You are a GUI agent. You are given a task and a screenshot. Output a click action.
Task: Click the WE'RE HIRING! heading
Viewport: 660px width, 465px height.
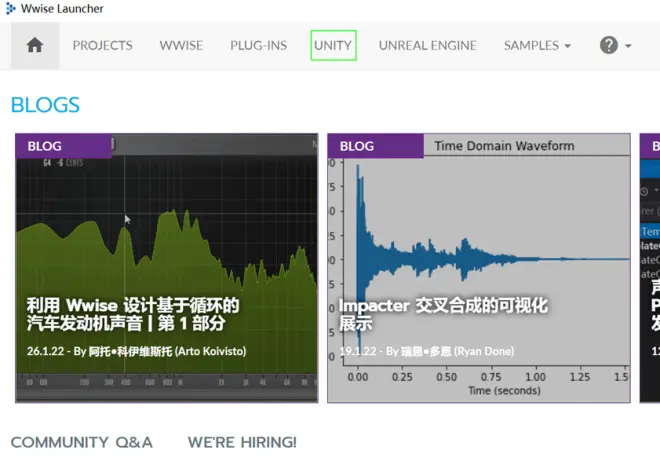pos(242,442)
